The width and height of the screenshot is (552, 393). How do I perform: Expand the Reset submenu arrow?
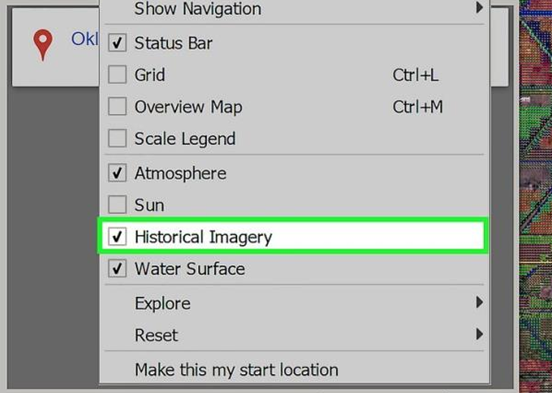tap(479, 334)
